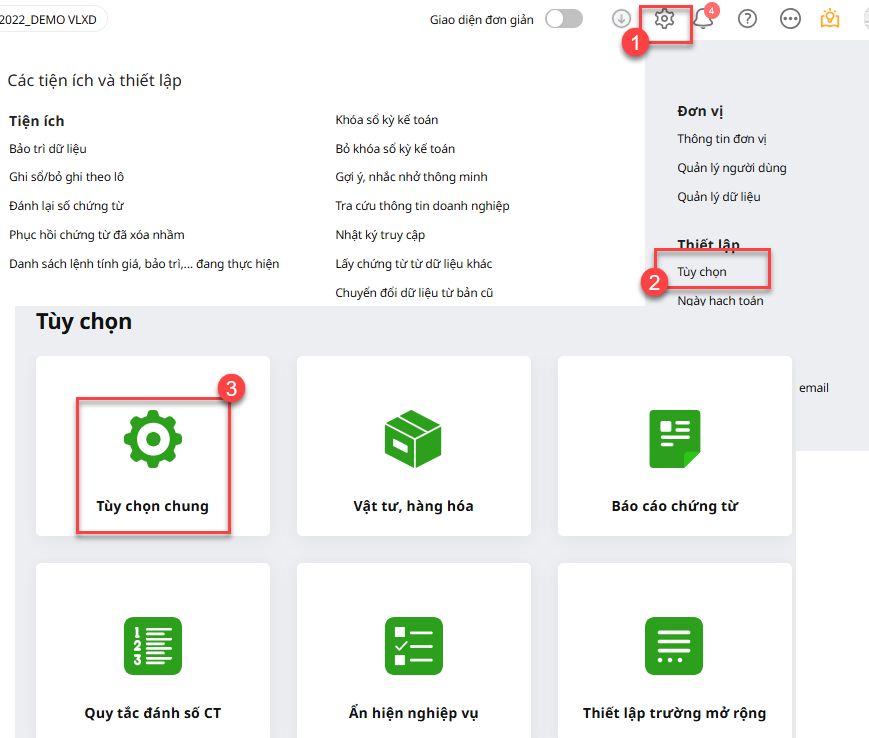The image size is (869, 738).
Task: Open Thông tin đơn vị menu item
Action: pyautogui.click(x=721, y=139)
